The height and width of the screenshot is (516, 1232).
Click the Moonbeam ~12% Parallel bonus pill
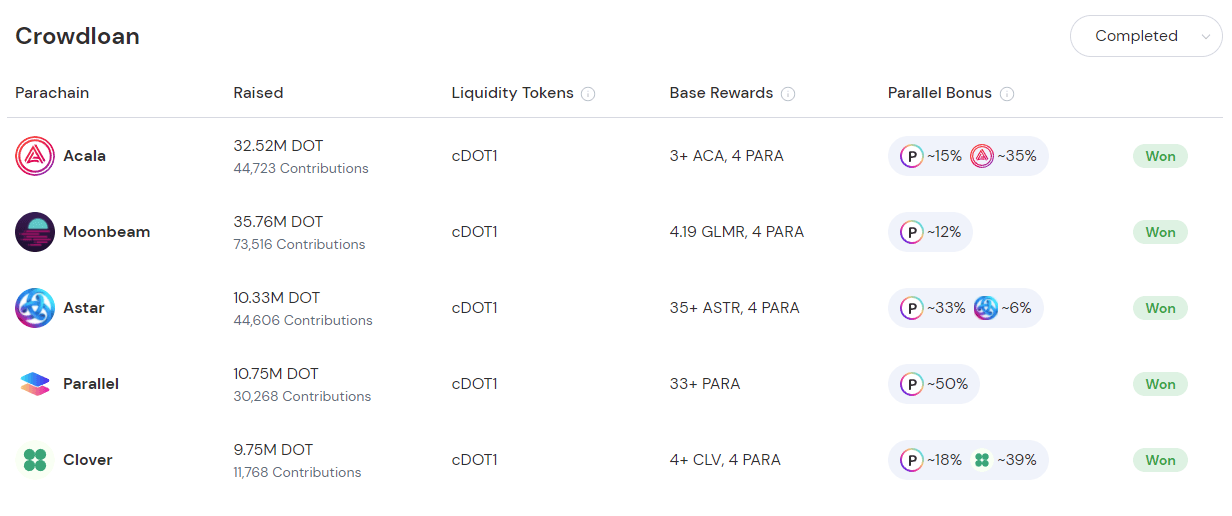click(x=930, y=232)
